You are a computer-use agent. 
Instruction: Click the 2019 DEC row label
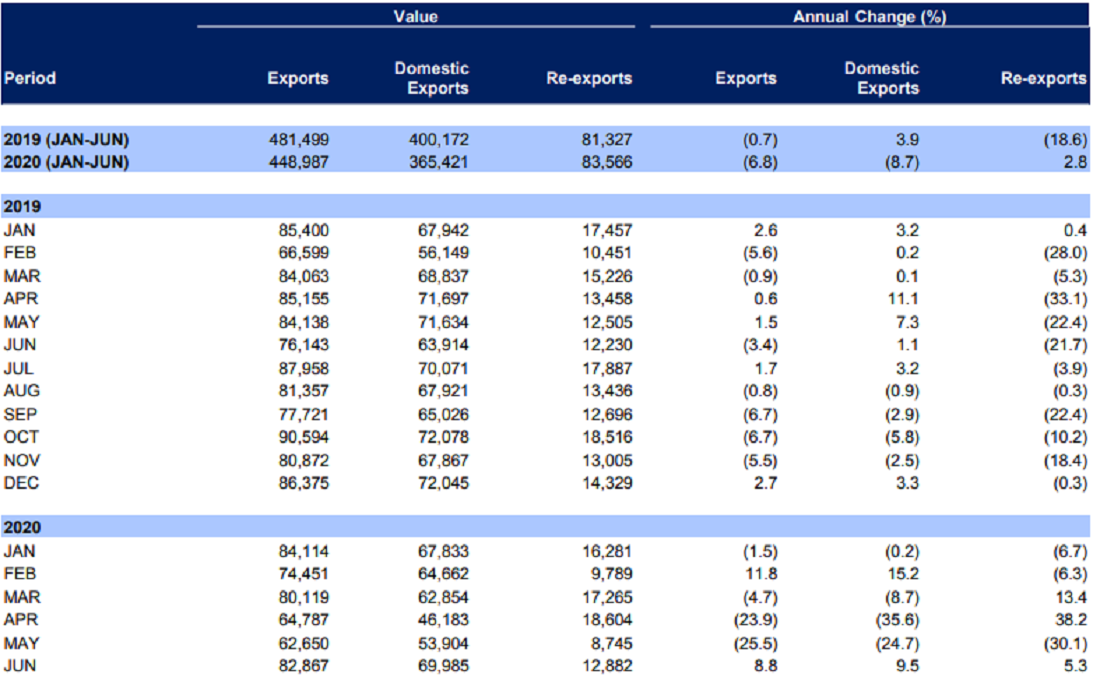21,483
